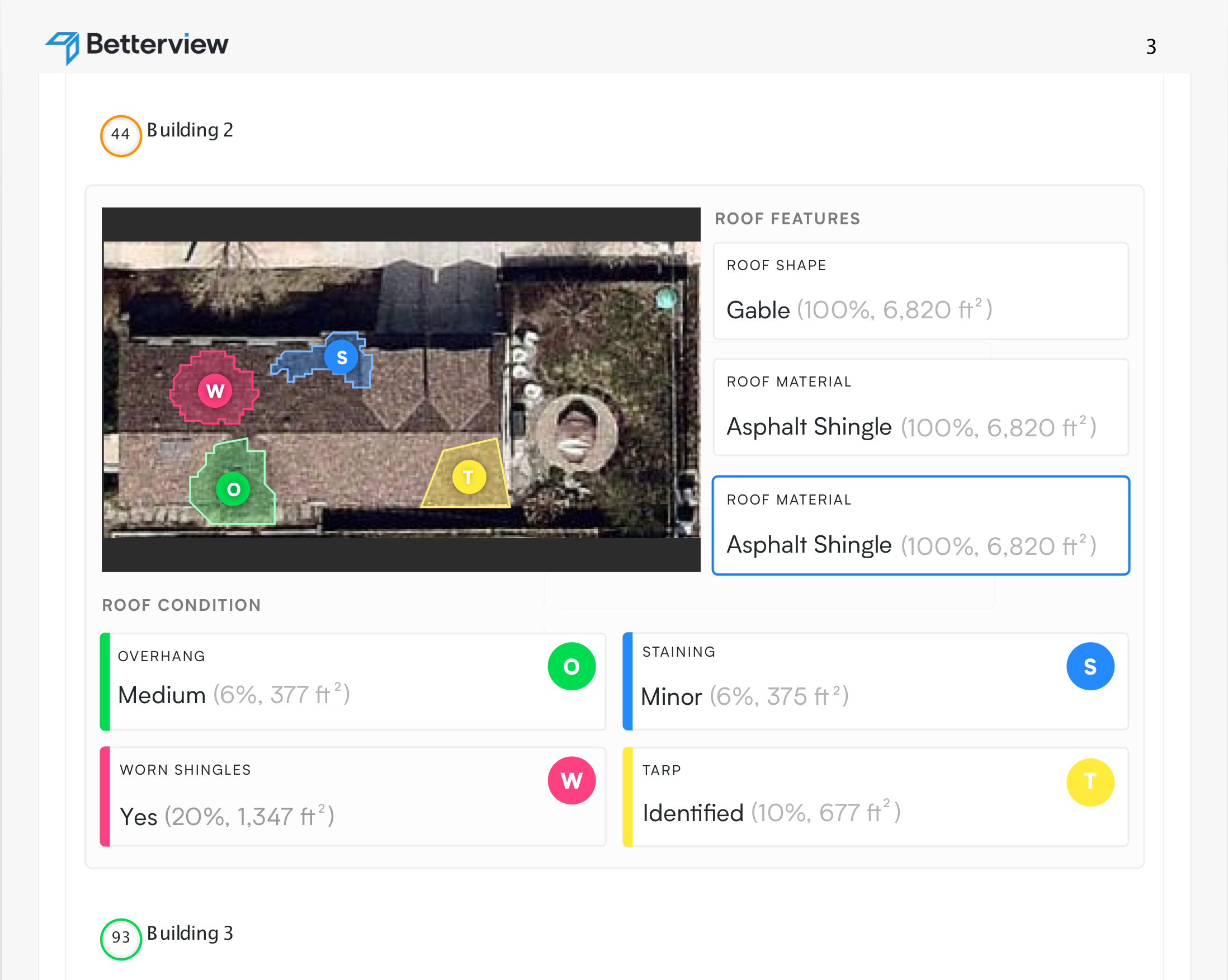The image size is (1228, 980).
Task: Select the highlighted Roof Material card
Action: pos(920,525)
